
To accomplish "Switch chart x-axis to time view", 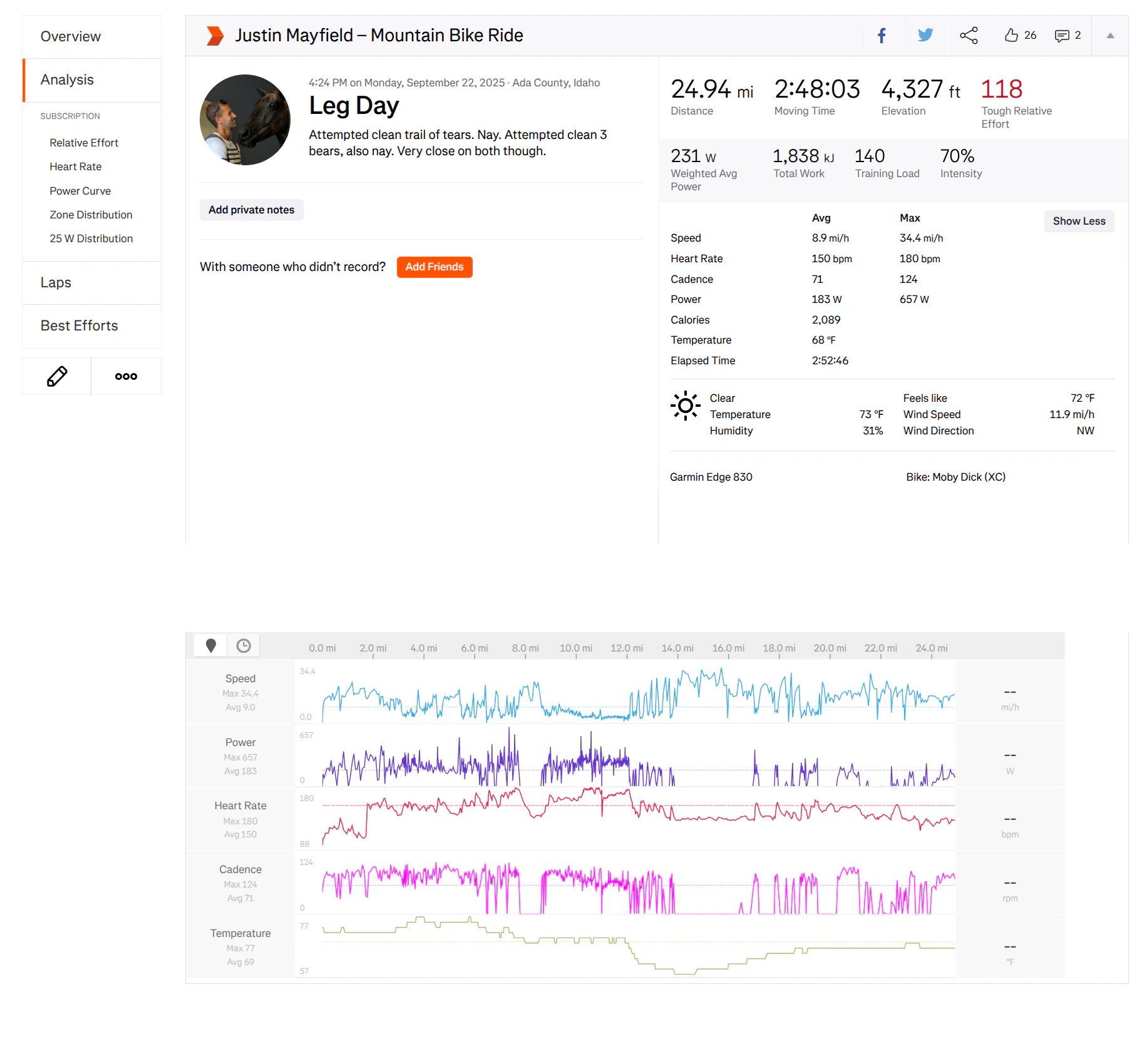I will [x=244, y=645].
